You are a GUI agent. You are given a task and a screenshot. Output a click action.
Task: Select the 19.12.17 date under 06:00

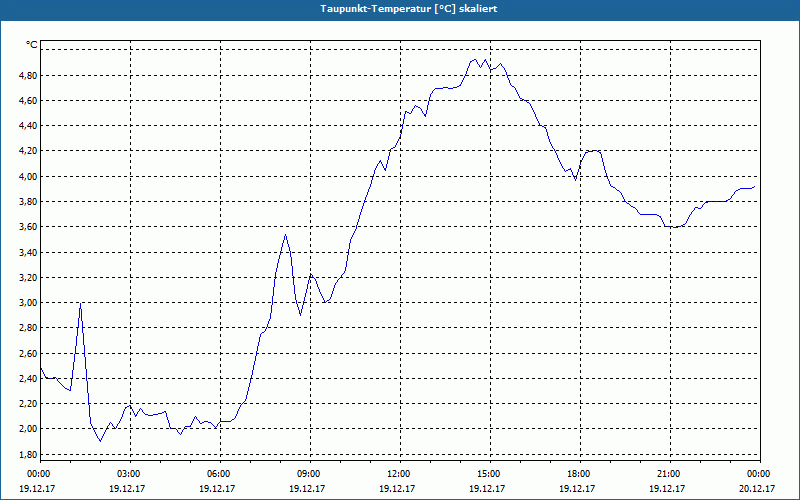tap(217, 488)
